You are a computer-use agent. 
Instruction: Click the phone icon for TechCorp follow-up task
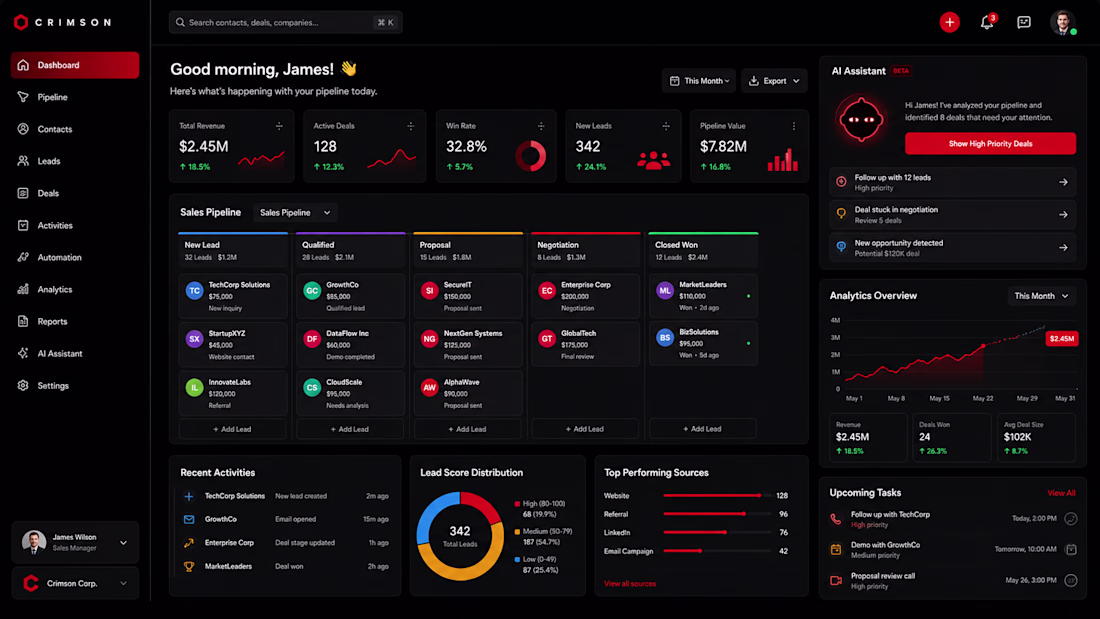pyautogui.click(x=836, y=519)
